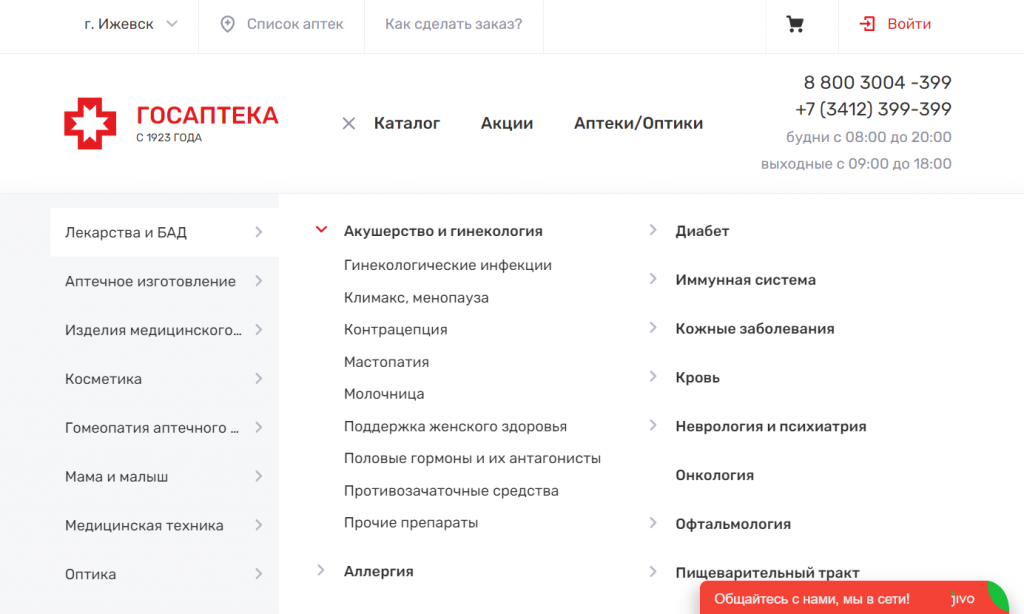Open Неврология и психиатрия category link
Image resolution: width=1024 pixels, height=614 pixels.
coord(771,427)
